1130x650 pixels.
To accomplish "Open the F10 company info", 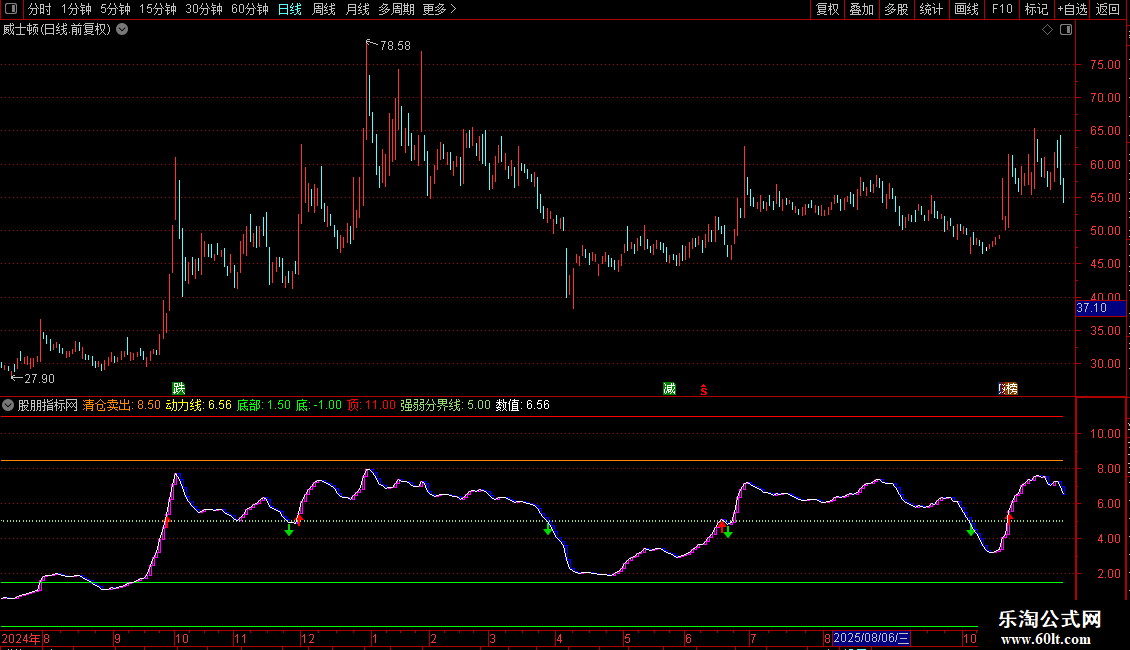I will (x=1001, y=10).
